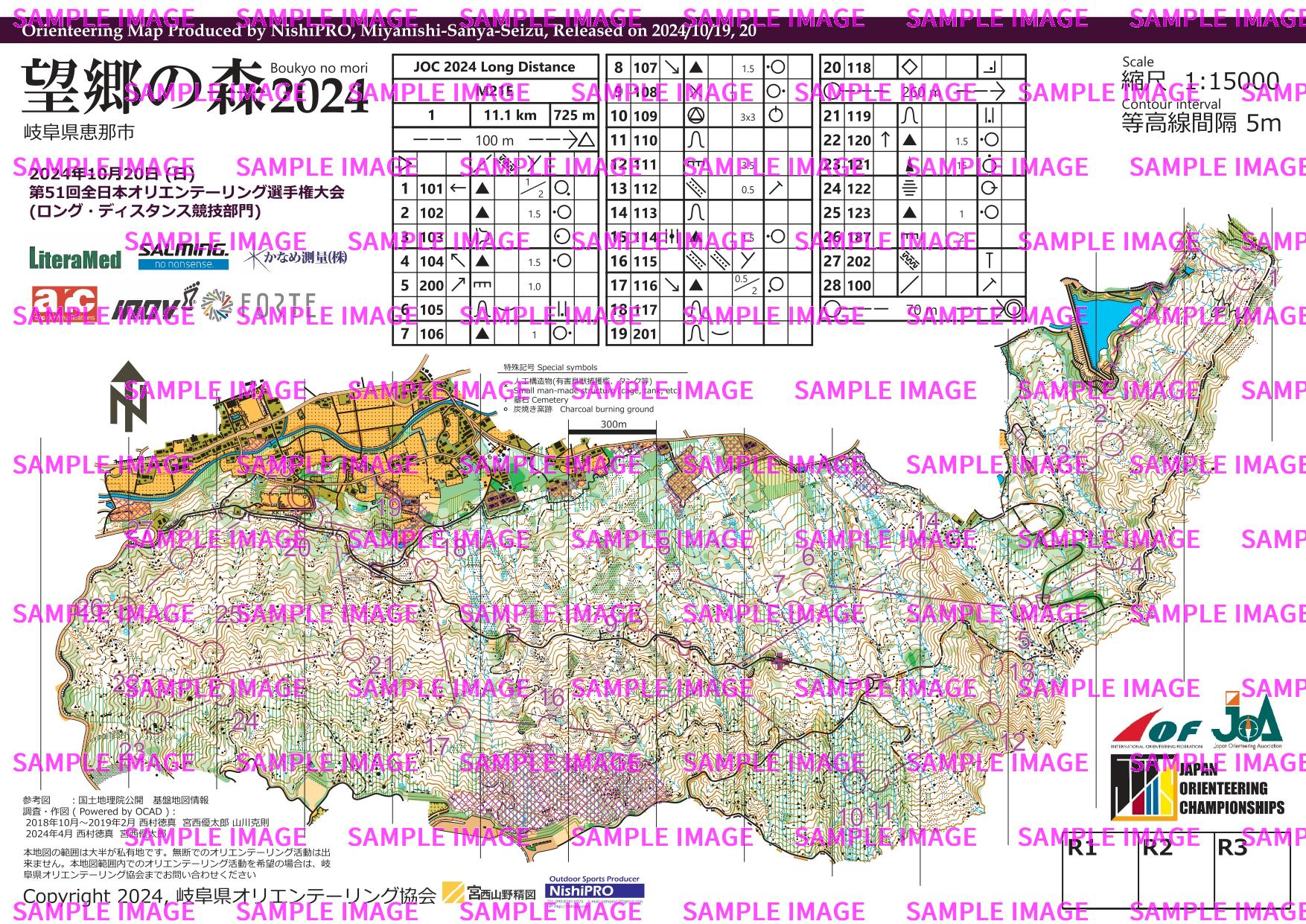Image resolution: width=1306 pixels, height=924 pixels.
Task: Click control code '100' in the last row
Action: [859, 285]
